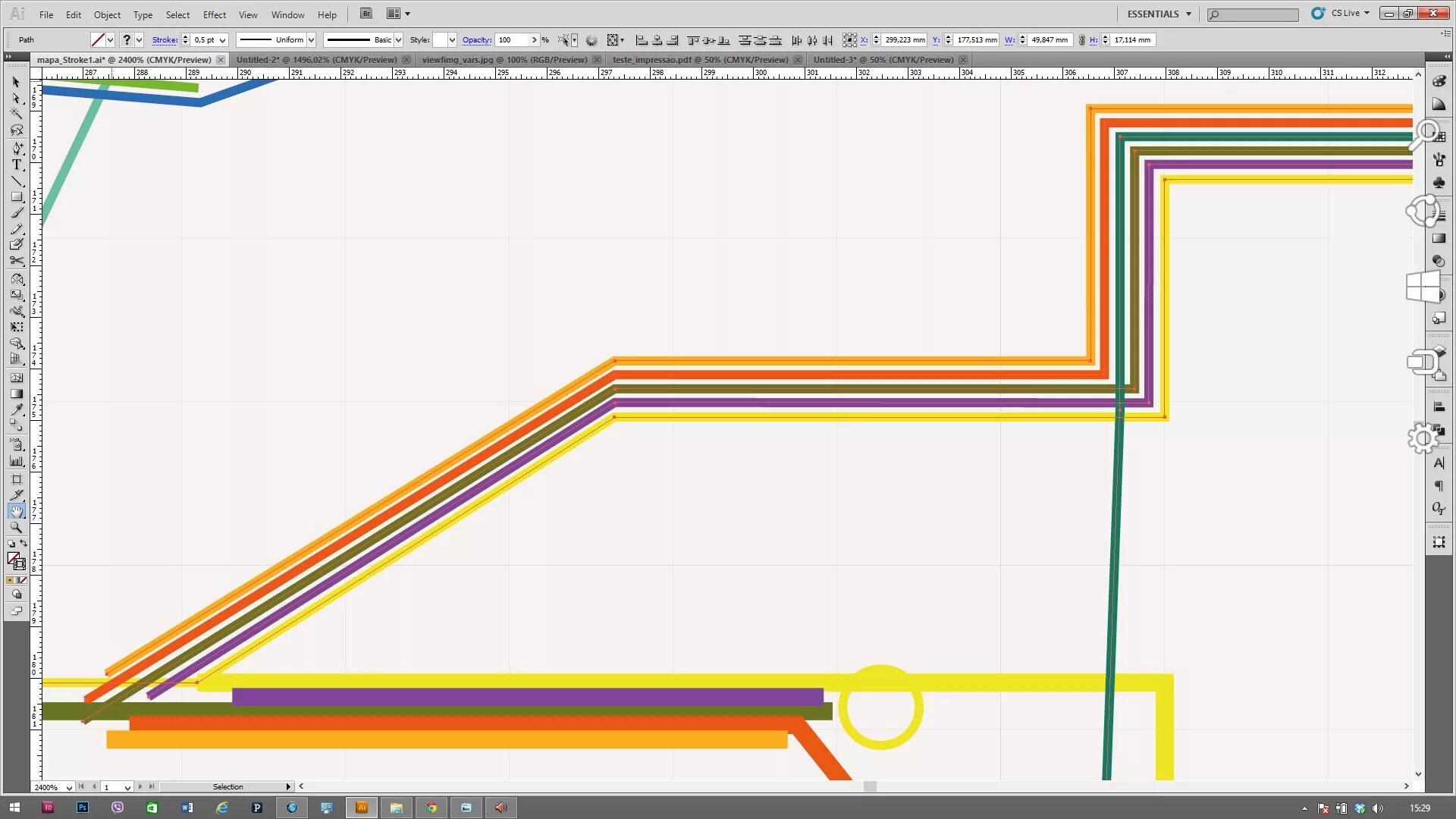
Task: Expand the Uniform variable width profile dropdown
Action: coord(311,40)
